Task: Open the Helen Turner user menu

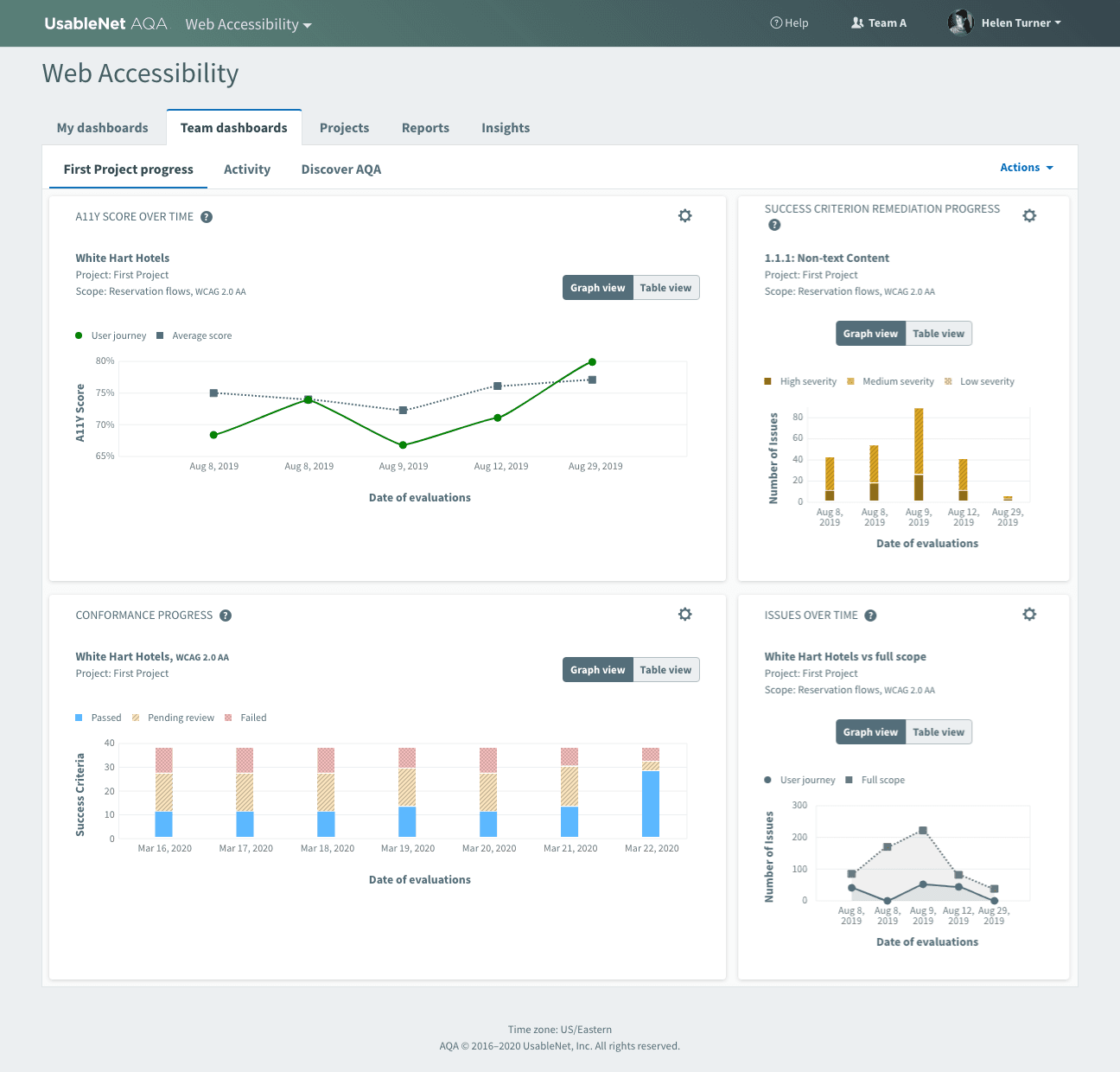Action: pyautogui.click(x=1005, y=23)
